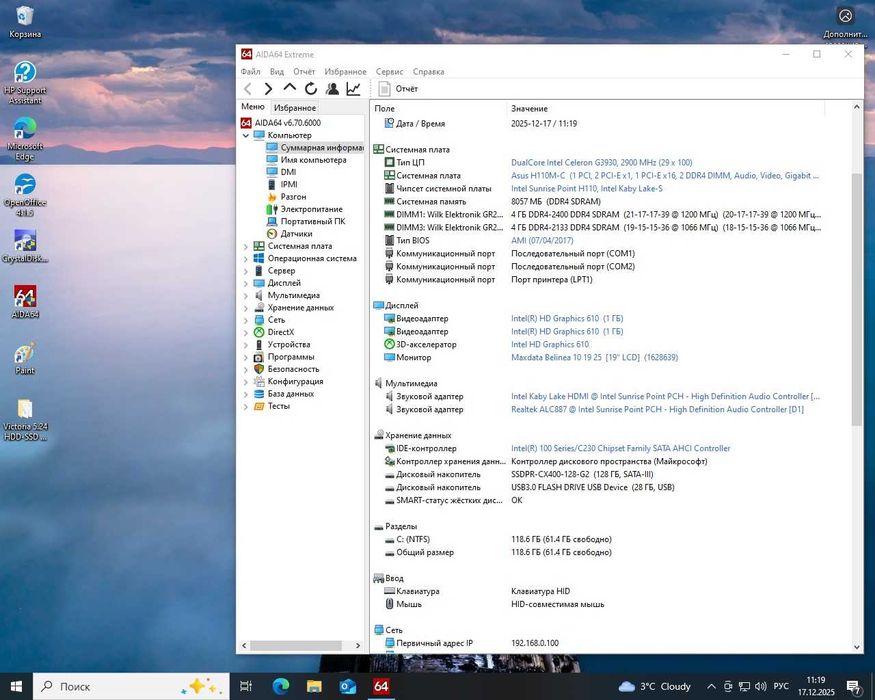The width and height of the screenshot is (875, 700).
Task: Click the Forward navigation arrow in toolbar
Action: 268,89
